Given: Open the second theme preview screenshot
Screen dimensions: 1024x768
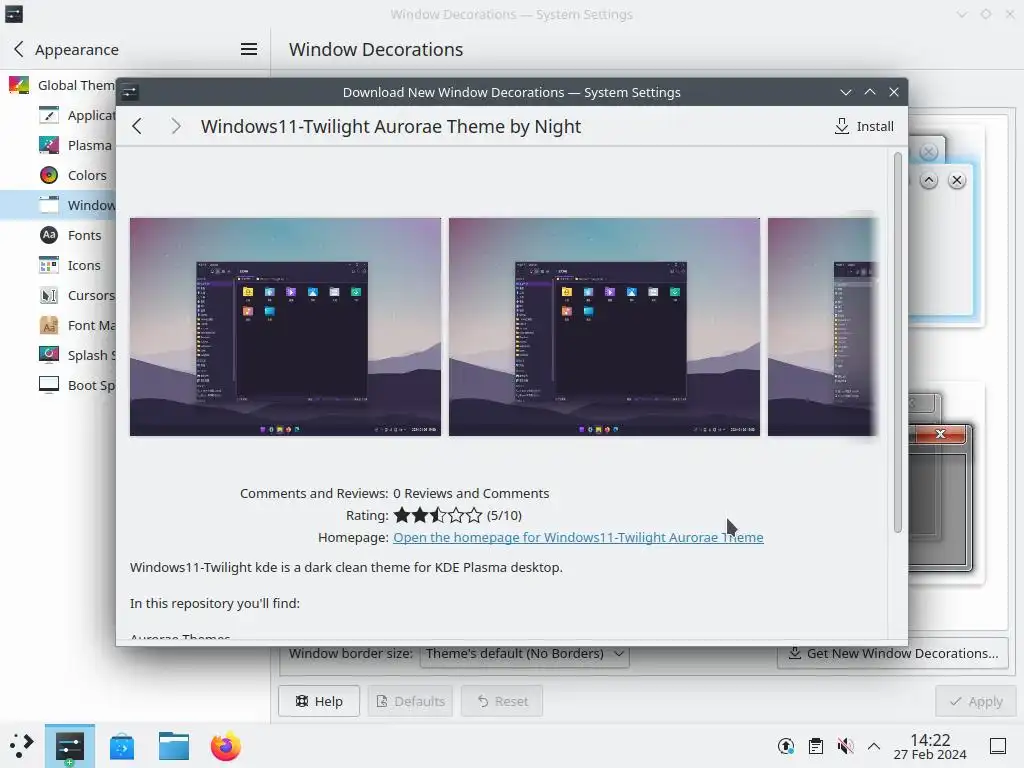Looking at the screenshot, I should click(604, 327).
